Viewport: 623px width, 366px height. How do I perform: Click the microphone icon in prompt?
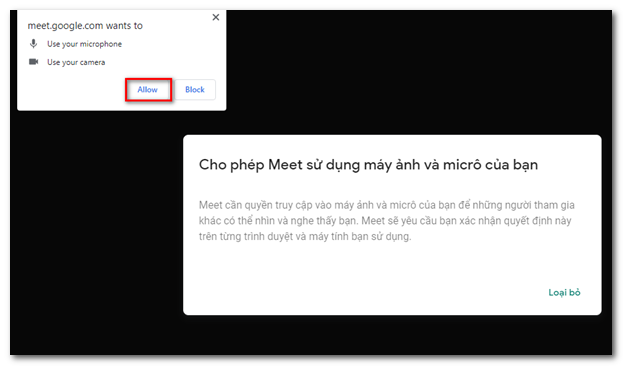34,44
